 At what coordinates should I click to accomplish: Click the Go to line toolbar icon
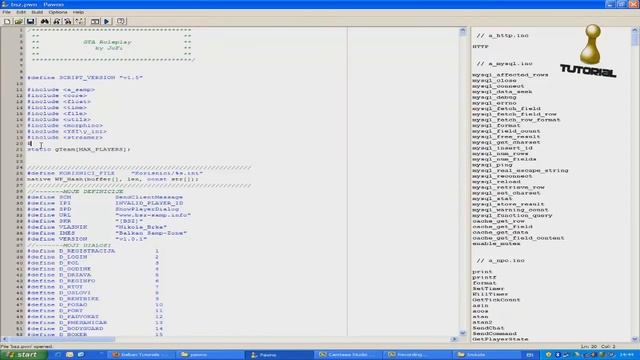tap(80, 21)
